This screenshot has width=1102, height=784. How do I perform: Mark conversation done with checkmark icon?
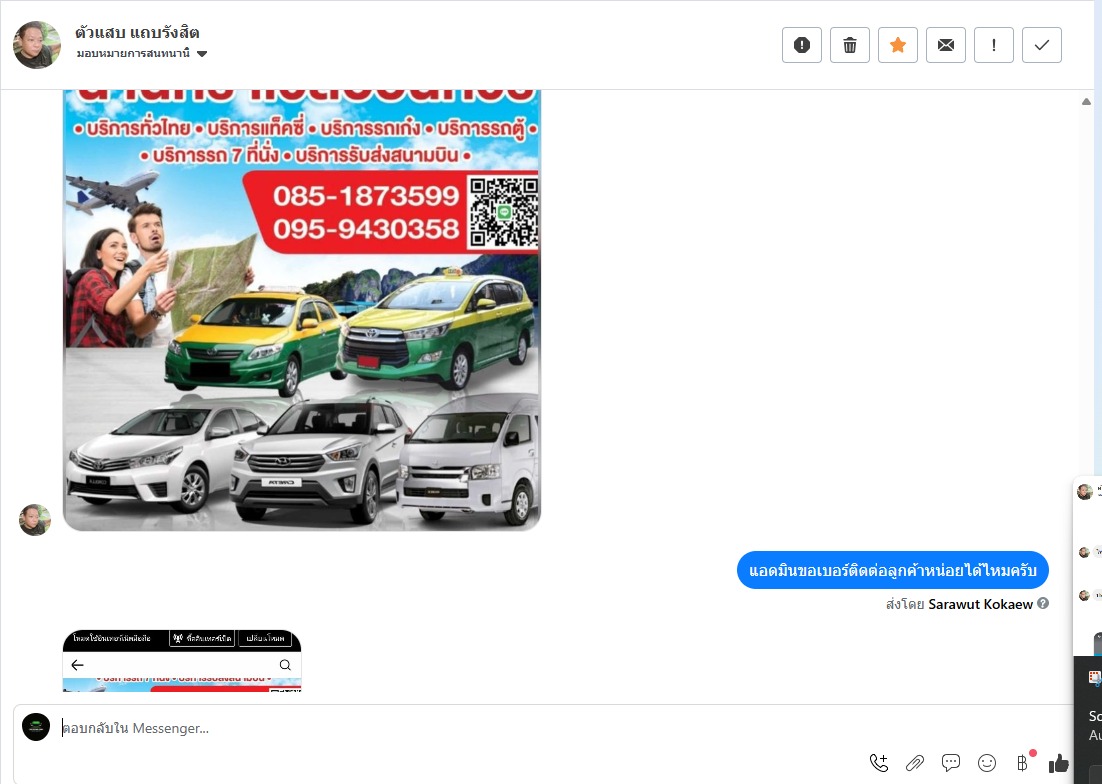(x=1042, y=45)
